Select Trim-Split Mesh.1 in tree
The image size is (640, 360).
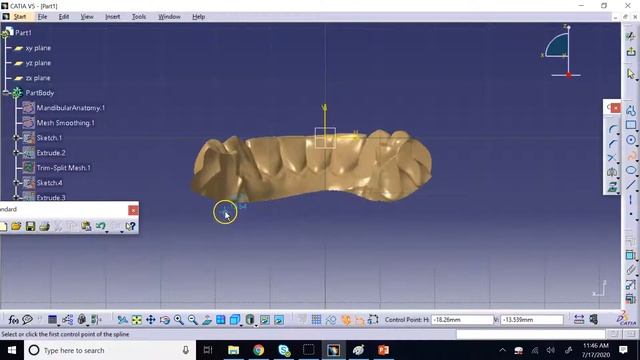coord(64,168)
